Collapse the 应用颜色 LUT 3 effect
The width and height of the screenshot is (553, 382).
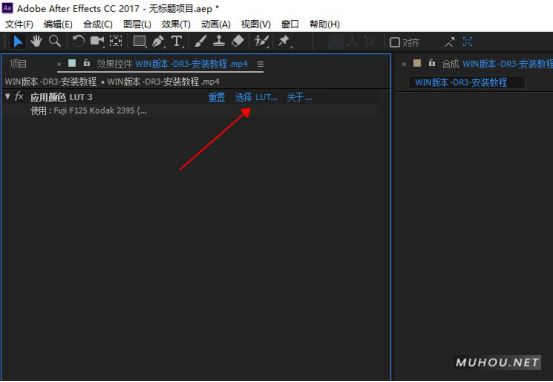pos(7,96)
